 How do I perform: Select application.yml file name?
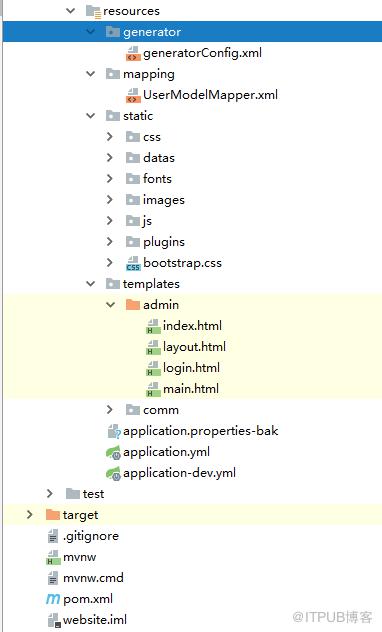(166, 452)
